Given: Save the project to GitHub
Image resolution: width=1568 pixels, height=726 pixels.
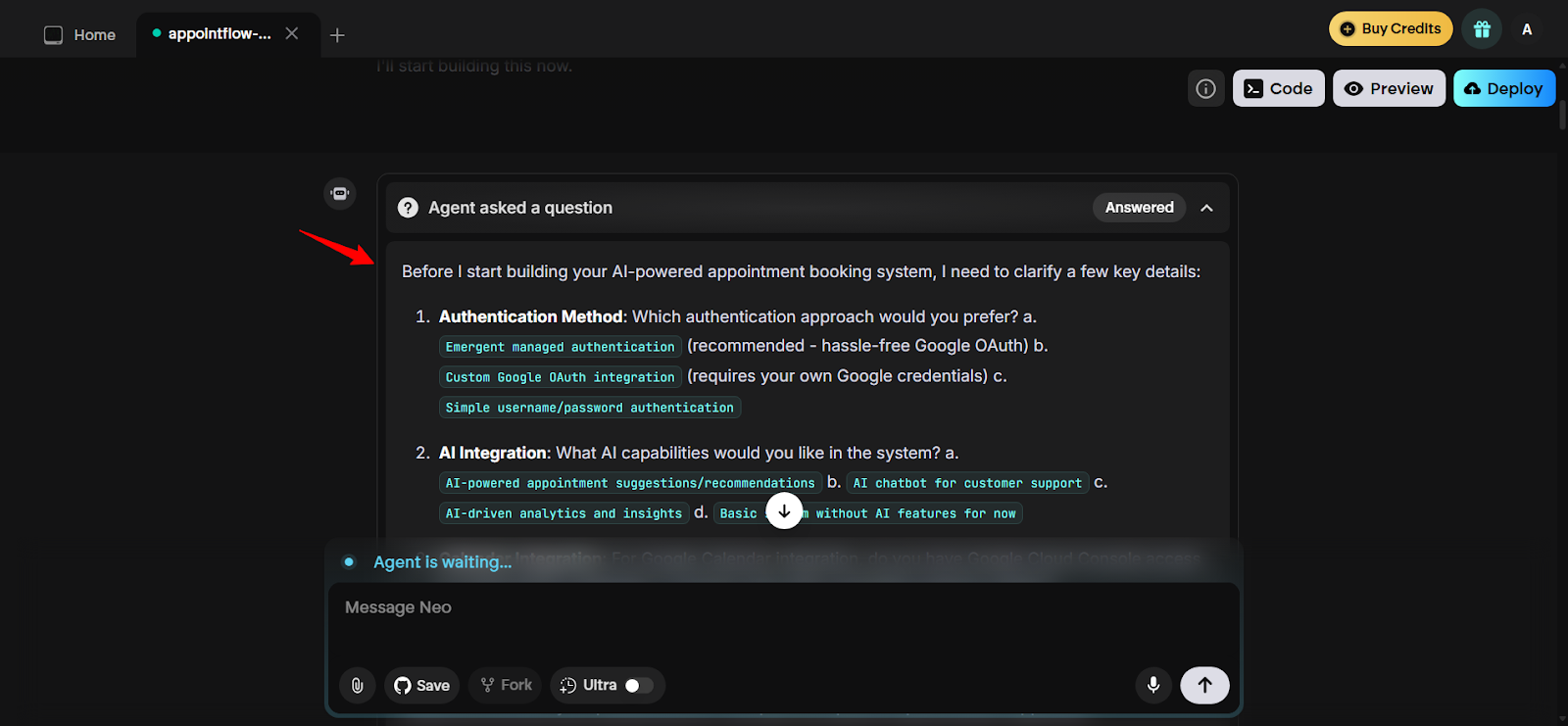Looking at the screenshot, I should click(422, 685).
